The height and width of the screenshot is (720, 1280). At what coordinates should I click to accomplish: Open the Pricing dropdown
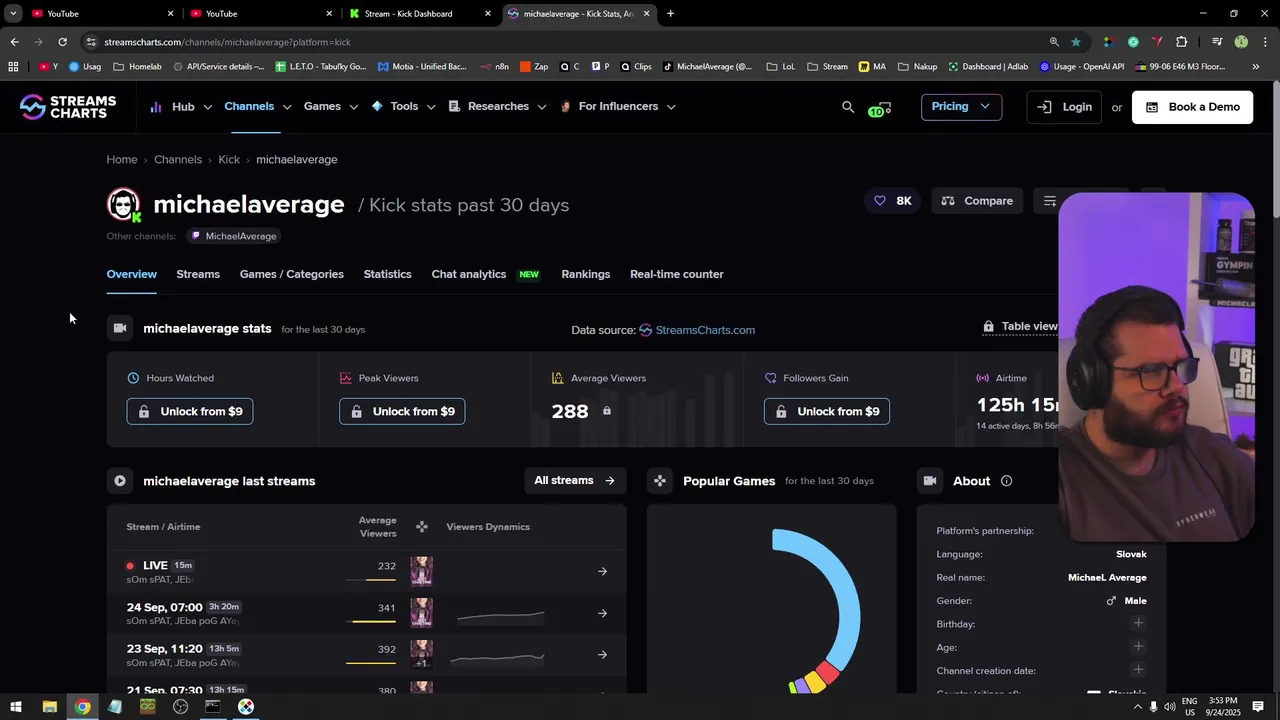(x=961, y=107)
